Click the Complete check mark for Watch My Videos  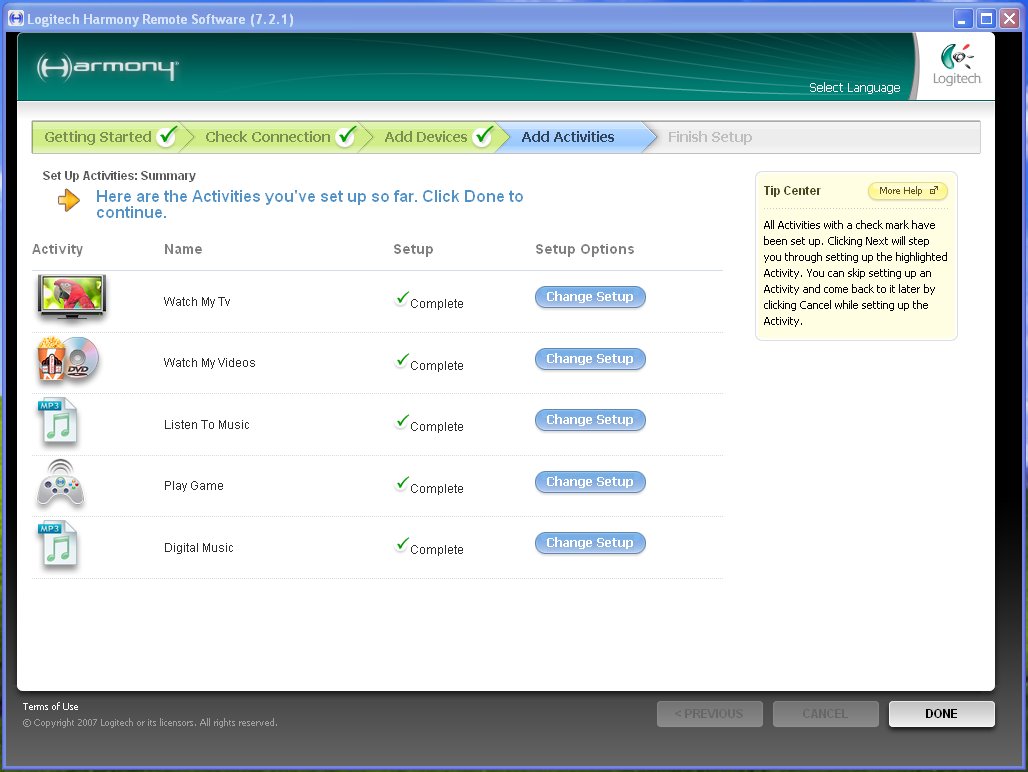403,360
